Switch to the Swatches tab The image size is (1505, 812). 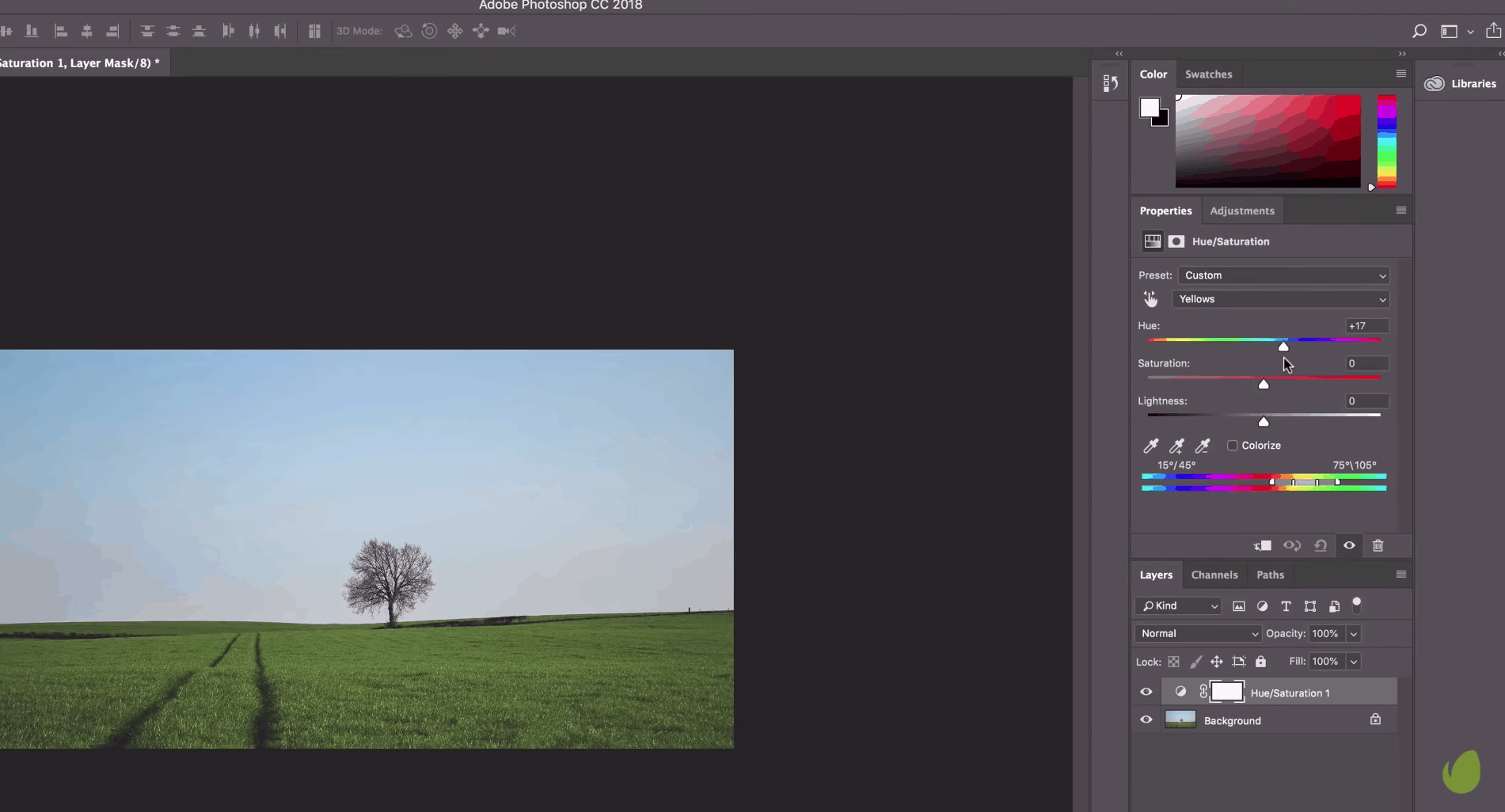point(1208,74)
